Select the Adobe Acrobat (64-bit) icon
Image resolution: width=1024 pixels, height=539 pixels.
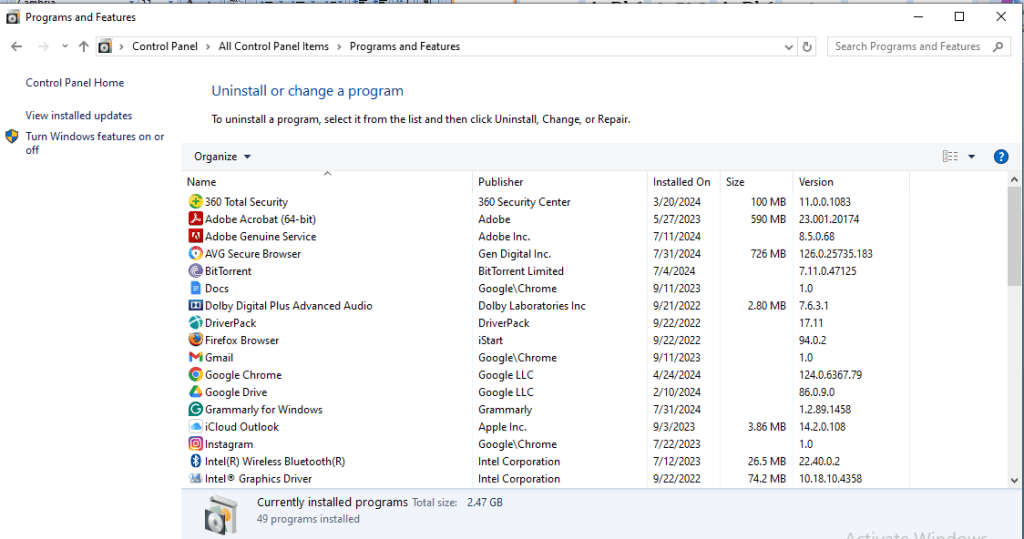point(196,219)
